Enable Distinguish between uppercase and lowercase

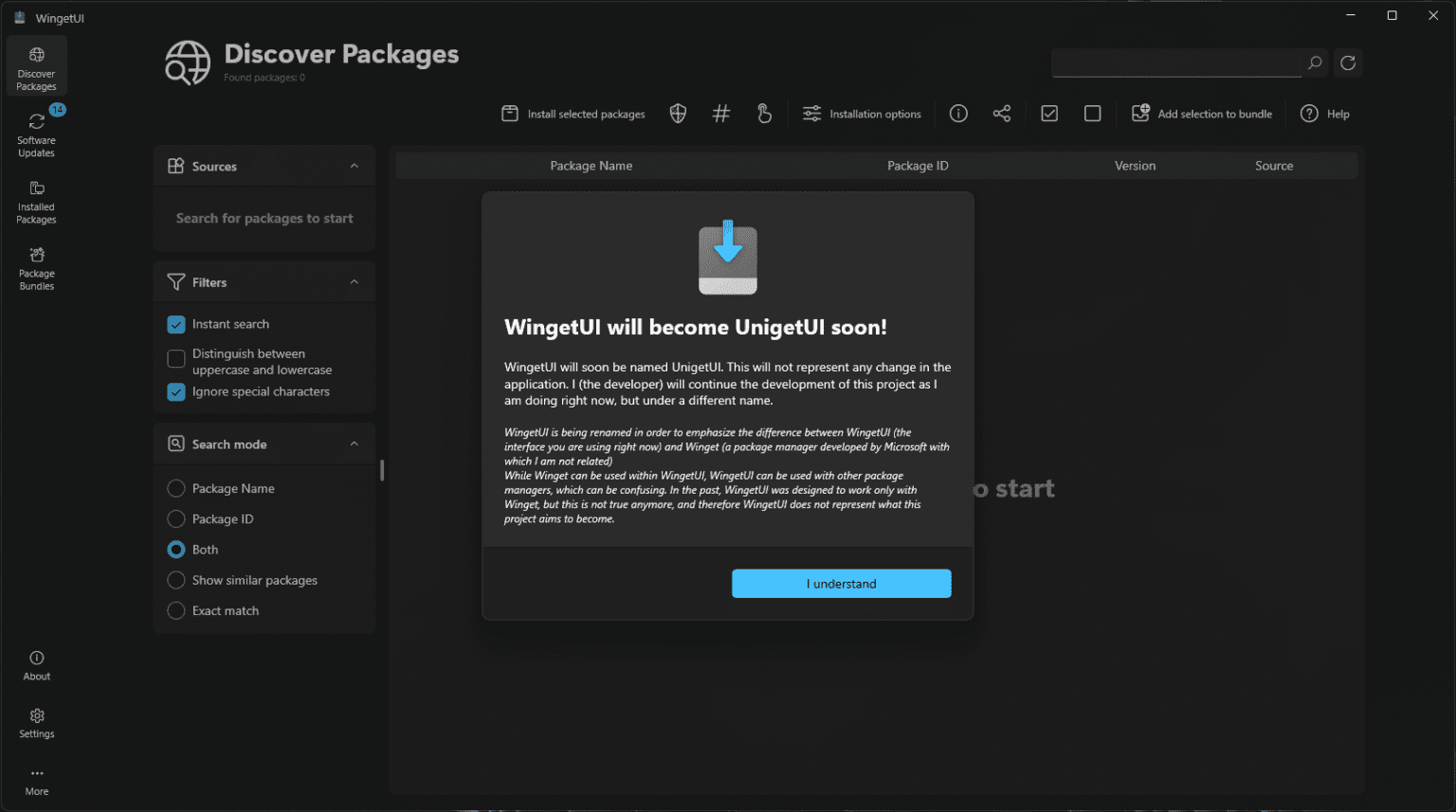pyautogui.click(x=175, y=359)
